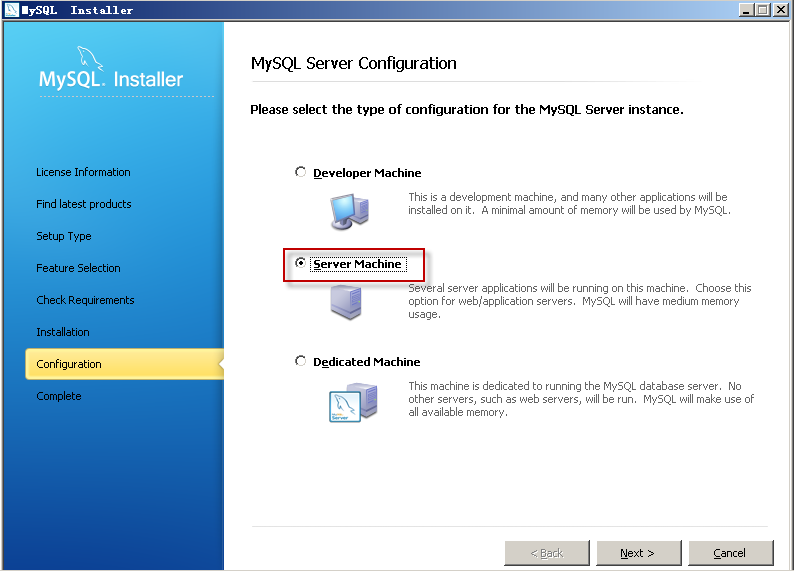Open the Installation step in sidebar

pyautogui.click(x=63, y=332)
